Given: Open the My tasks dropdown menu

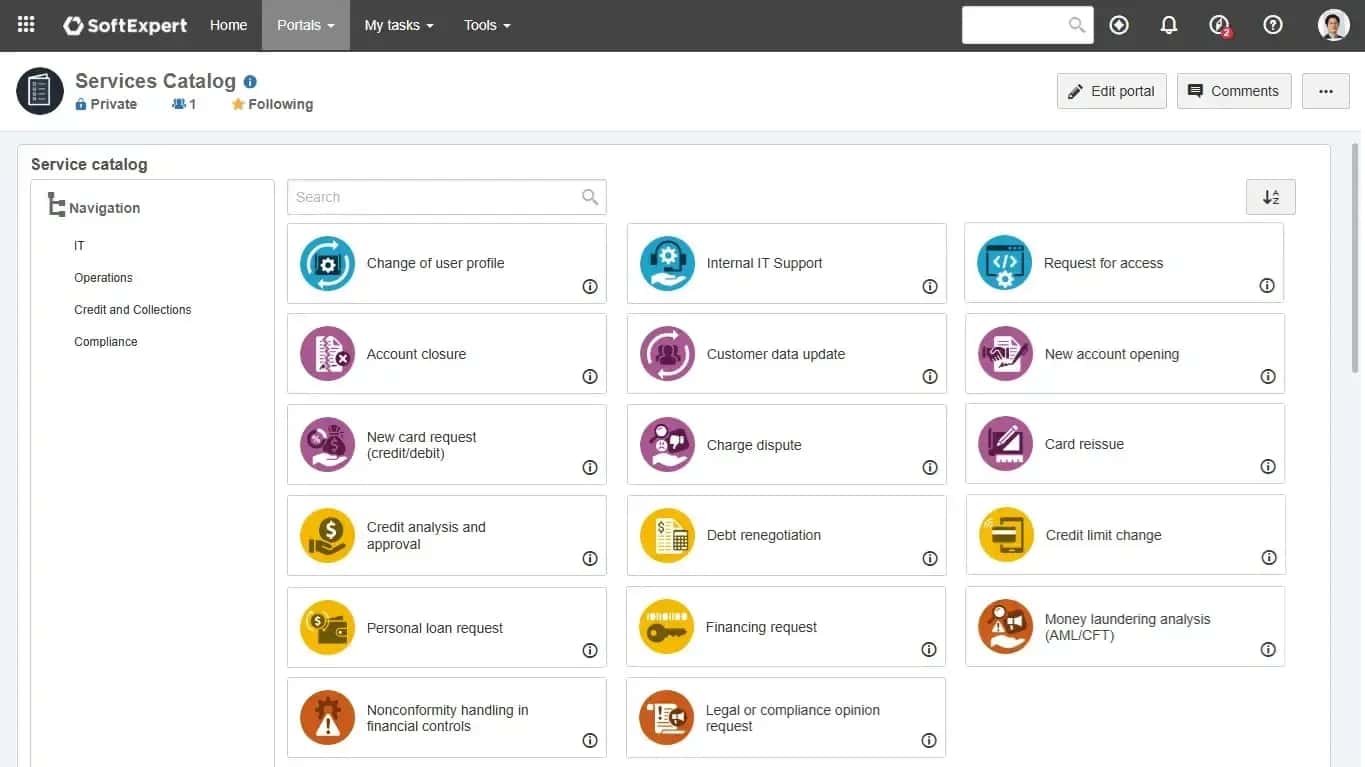Looking at the screenshot, I should click(x=399, y=25).
